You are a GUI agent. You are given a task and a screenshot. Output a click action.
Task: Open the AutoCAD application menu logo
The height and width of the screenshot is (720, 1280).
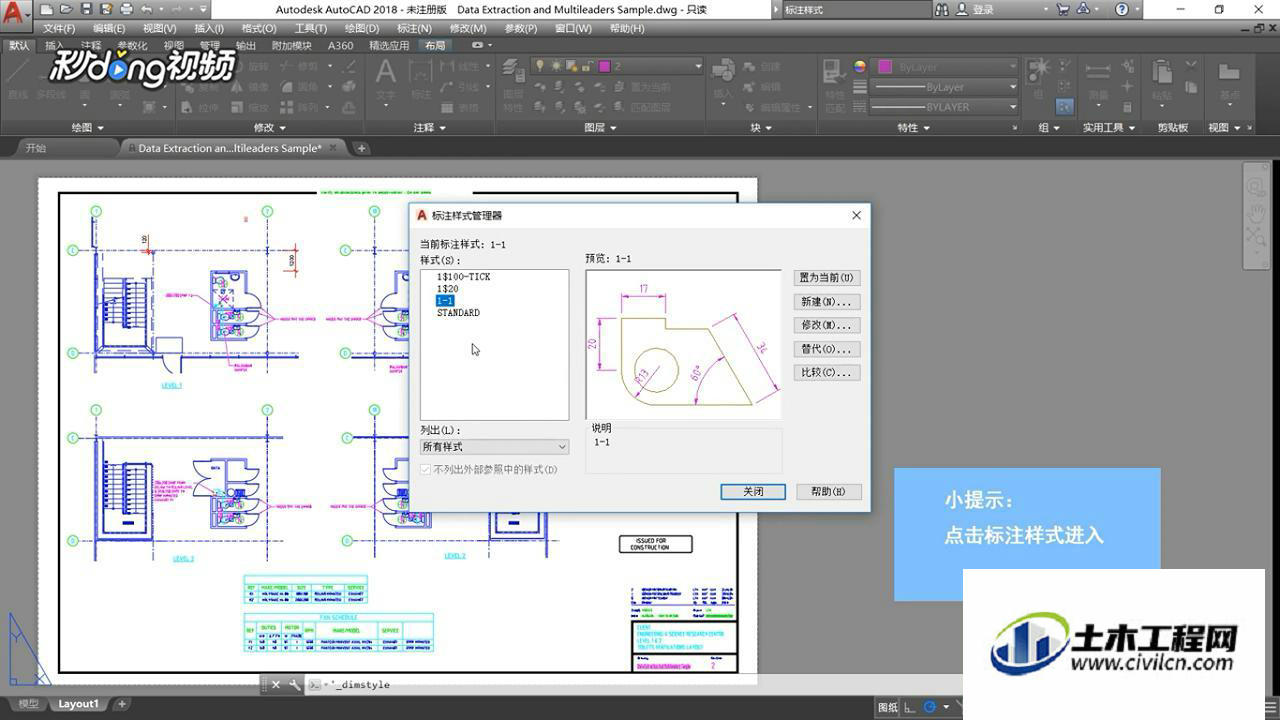(15, 16)
